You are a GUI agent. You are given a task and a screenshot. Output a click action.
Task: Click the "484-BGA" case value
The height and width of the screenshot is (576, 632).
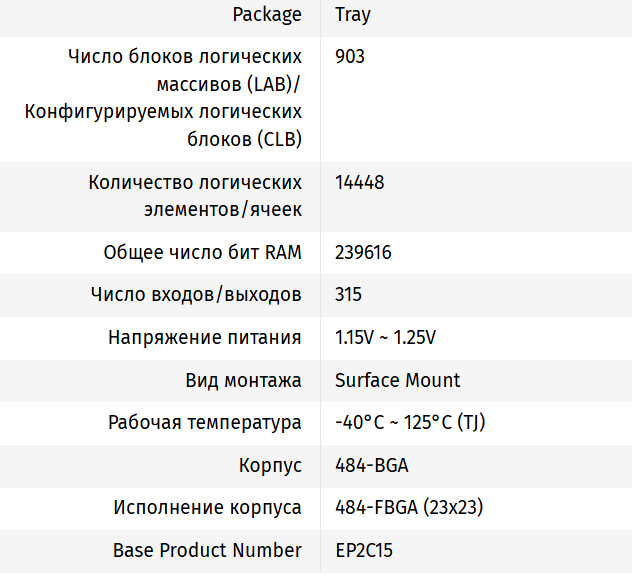pos(372,466)
